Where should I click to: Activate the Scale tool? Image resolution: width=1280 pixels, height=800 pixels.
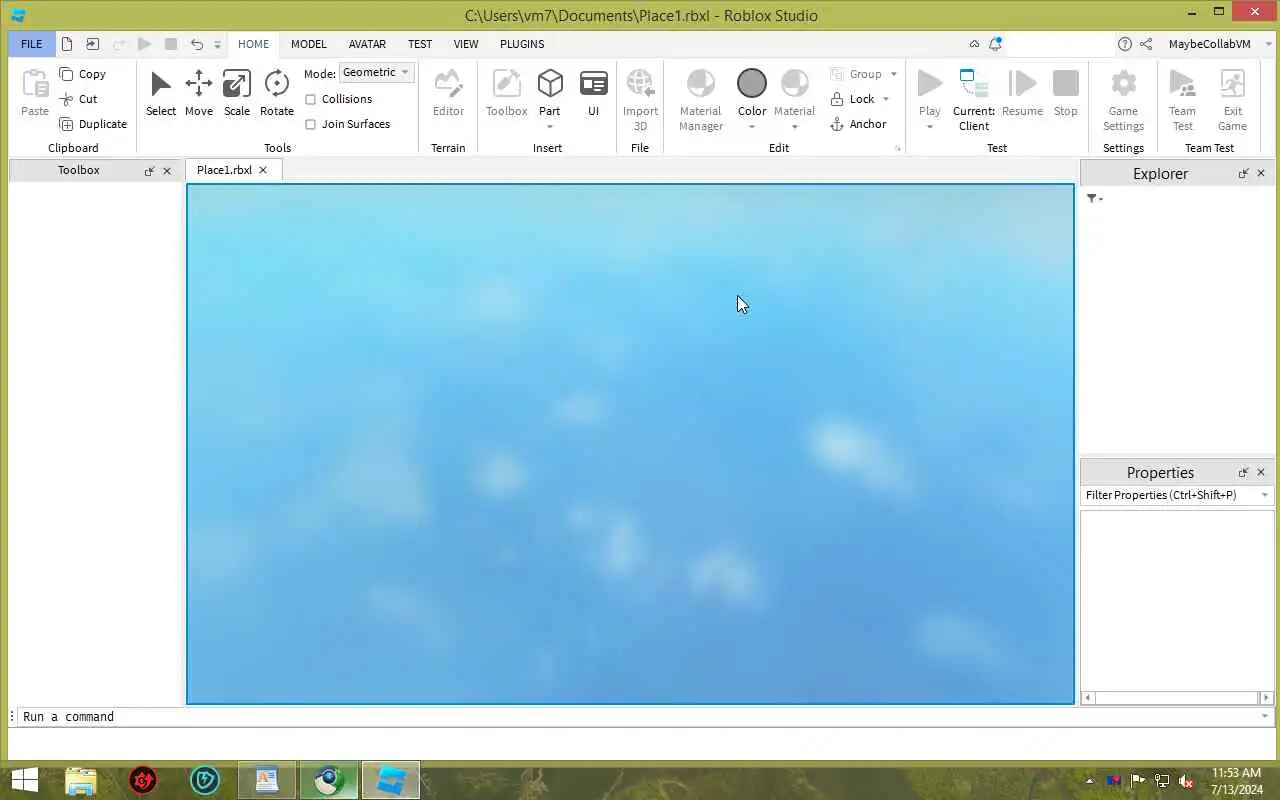(x=237, y=84)
